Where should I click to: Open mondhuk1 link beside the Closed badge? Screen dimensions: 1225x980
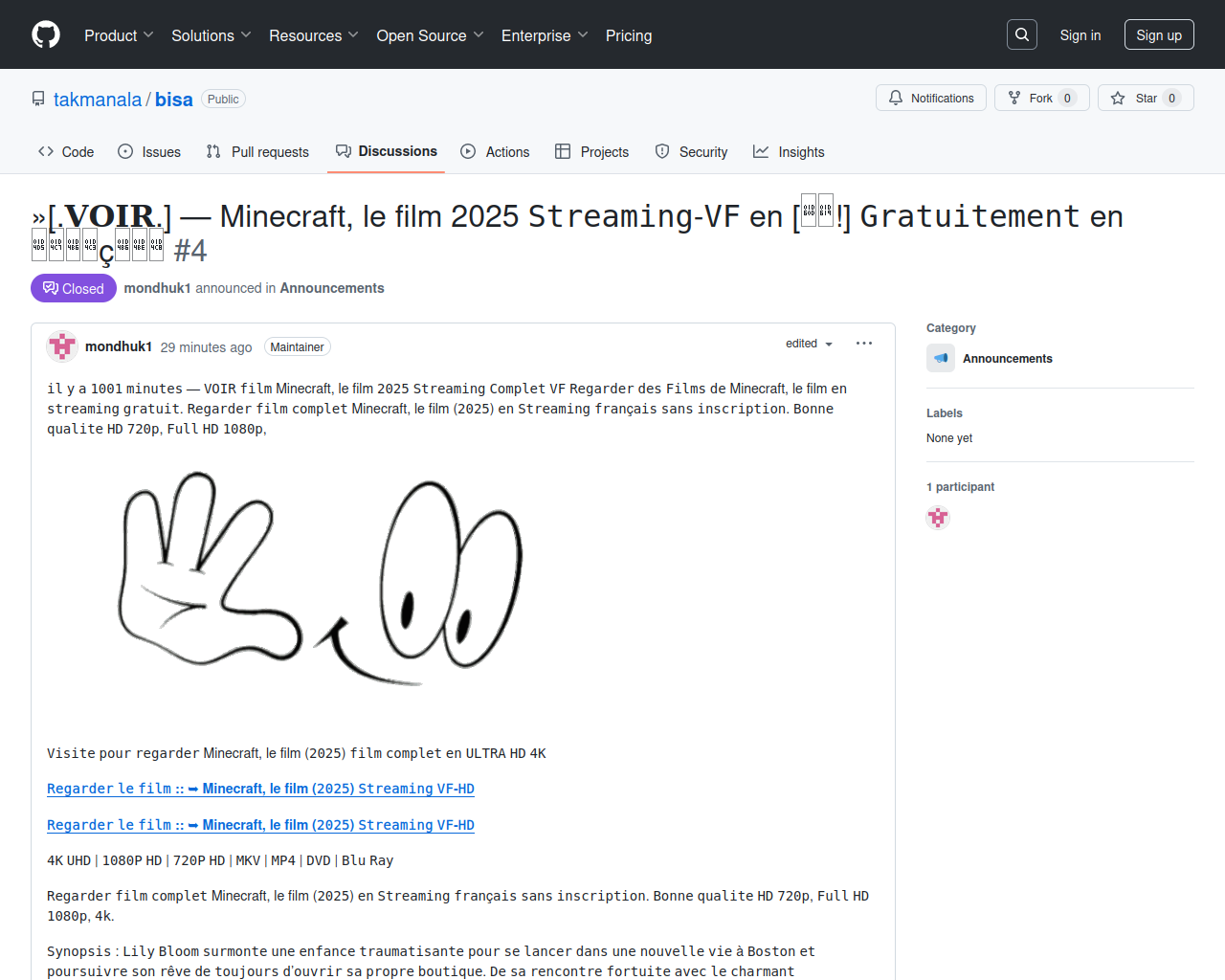pos(158,288)
